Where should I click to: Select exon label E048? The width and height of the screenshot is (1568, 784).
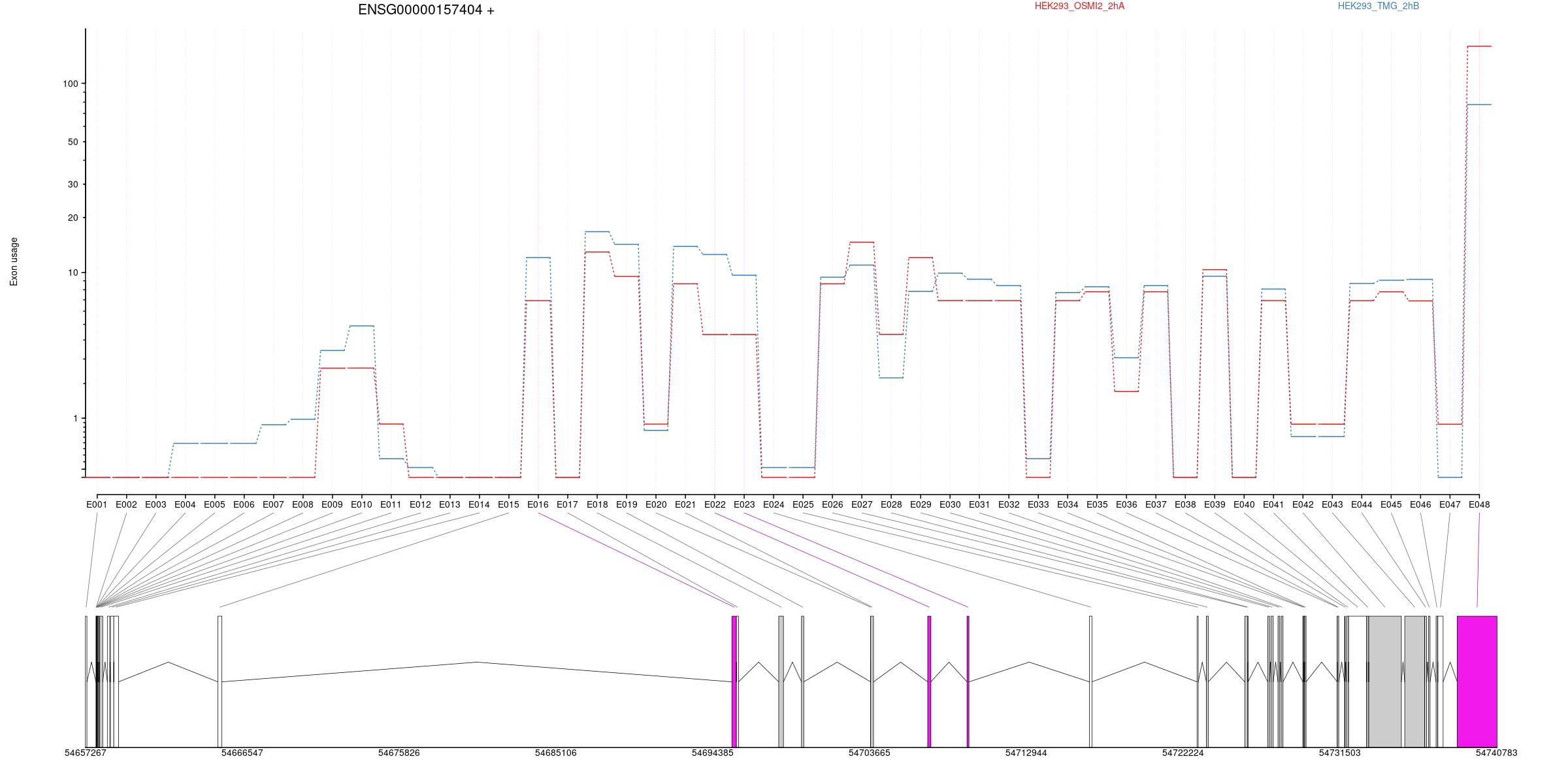(1479, 504)
